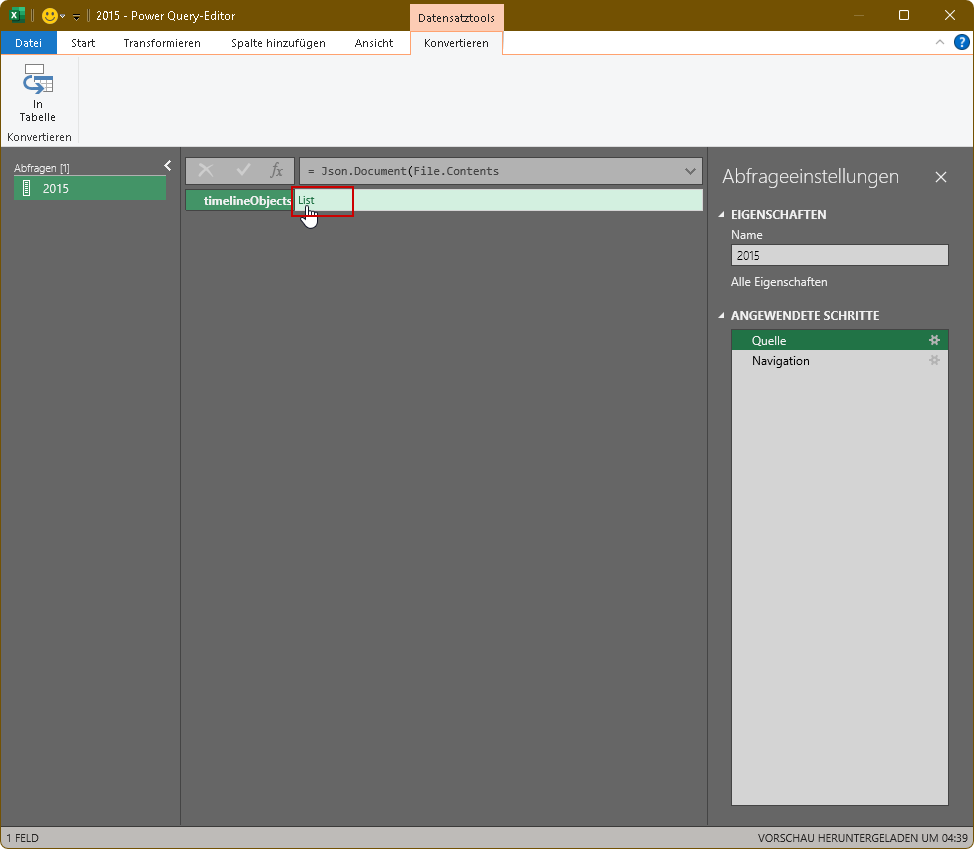The height and width of the screenshot is (849, 974).
Task: Click the formula bar cancel X icon
Action: 206,171
